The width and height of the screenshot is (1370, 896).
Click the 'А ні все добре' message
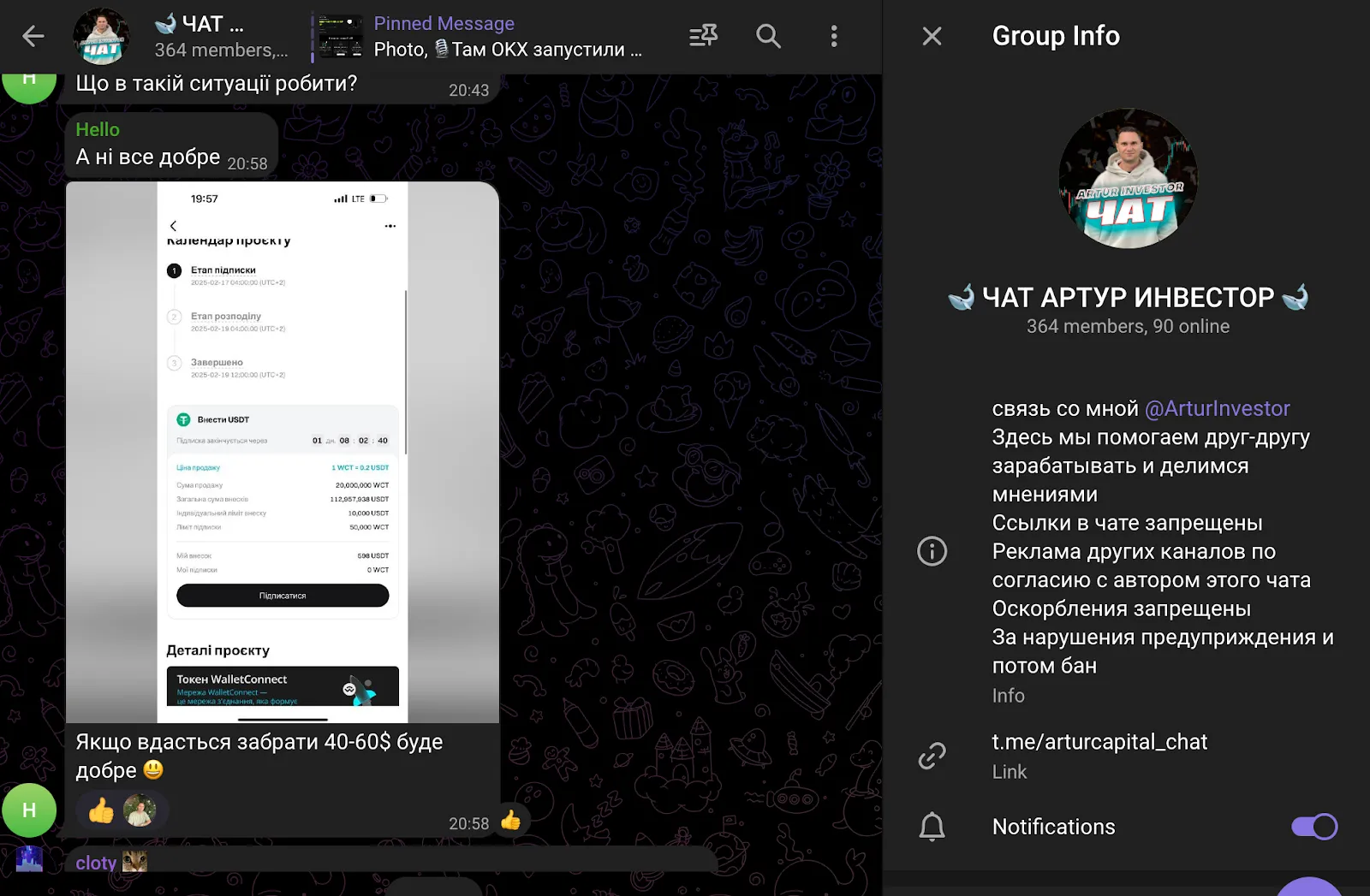(x=148, y=157)
